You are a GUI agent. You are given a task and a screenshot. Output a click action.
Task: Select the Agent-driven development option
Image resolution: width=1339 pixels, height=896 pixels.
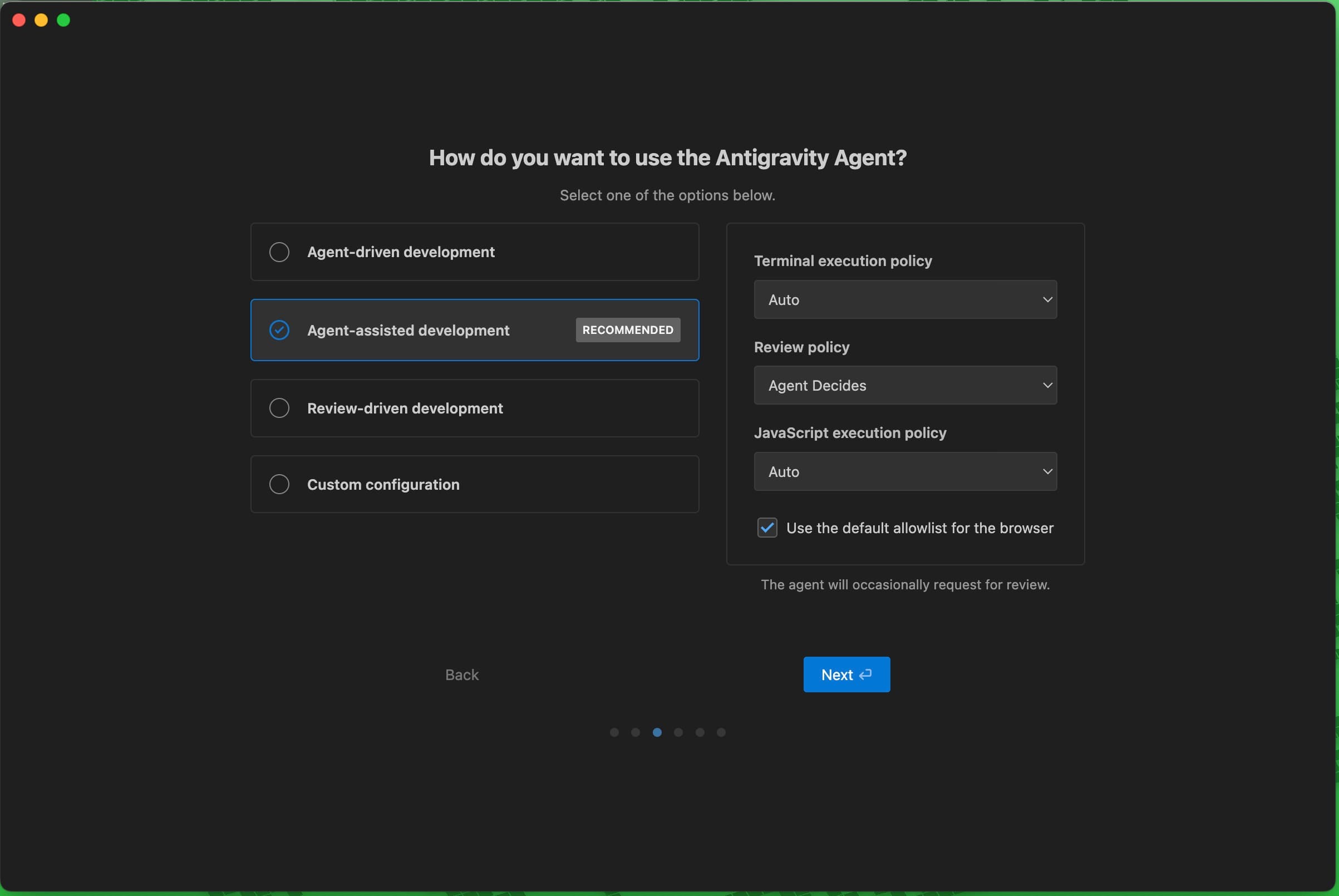(x=474, y=252)
